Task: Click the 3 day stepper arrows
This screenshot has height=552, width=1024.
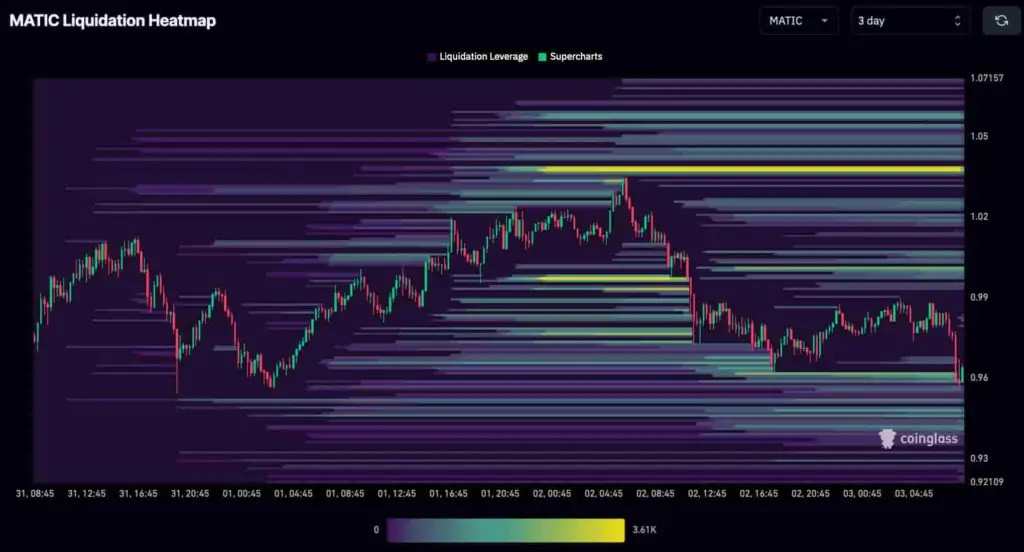Action: (x=957, y=21)
